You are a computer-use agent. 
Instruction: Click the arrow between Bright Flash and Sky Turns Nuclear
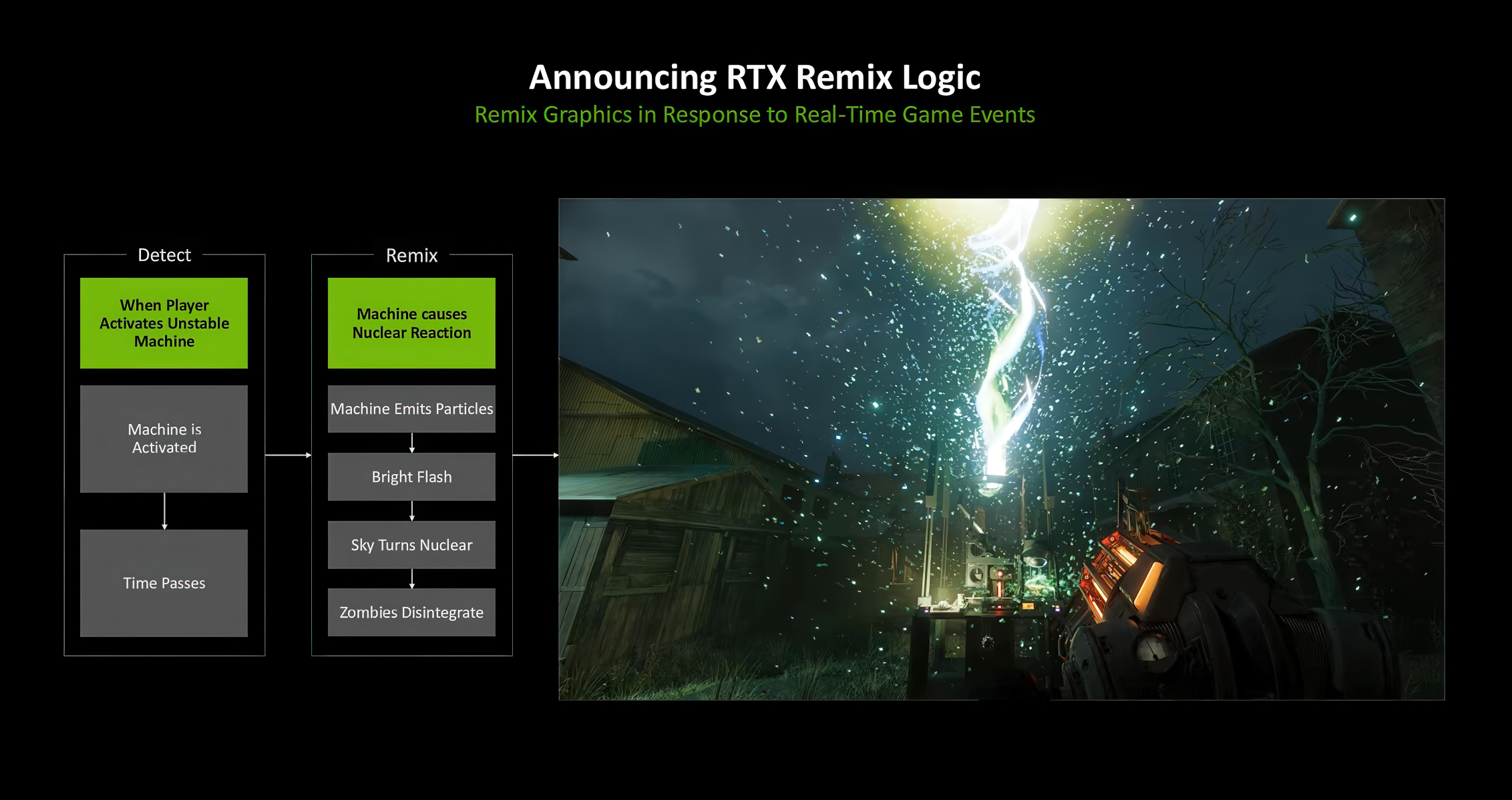412,511
